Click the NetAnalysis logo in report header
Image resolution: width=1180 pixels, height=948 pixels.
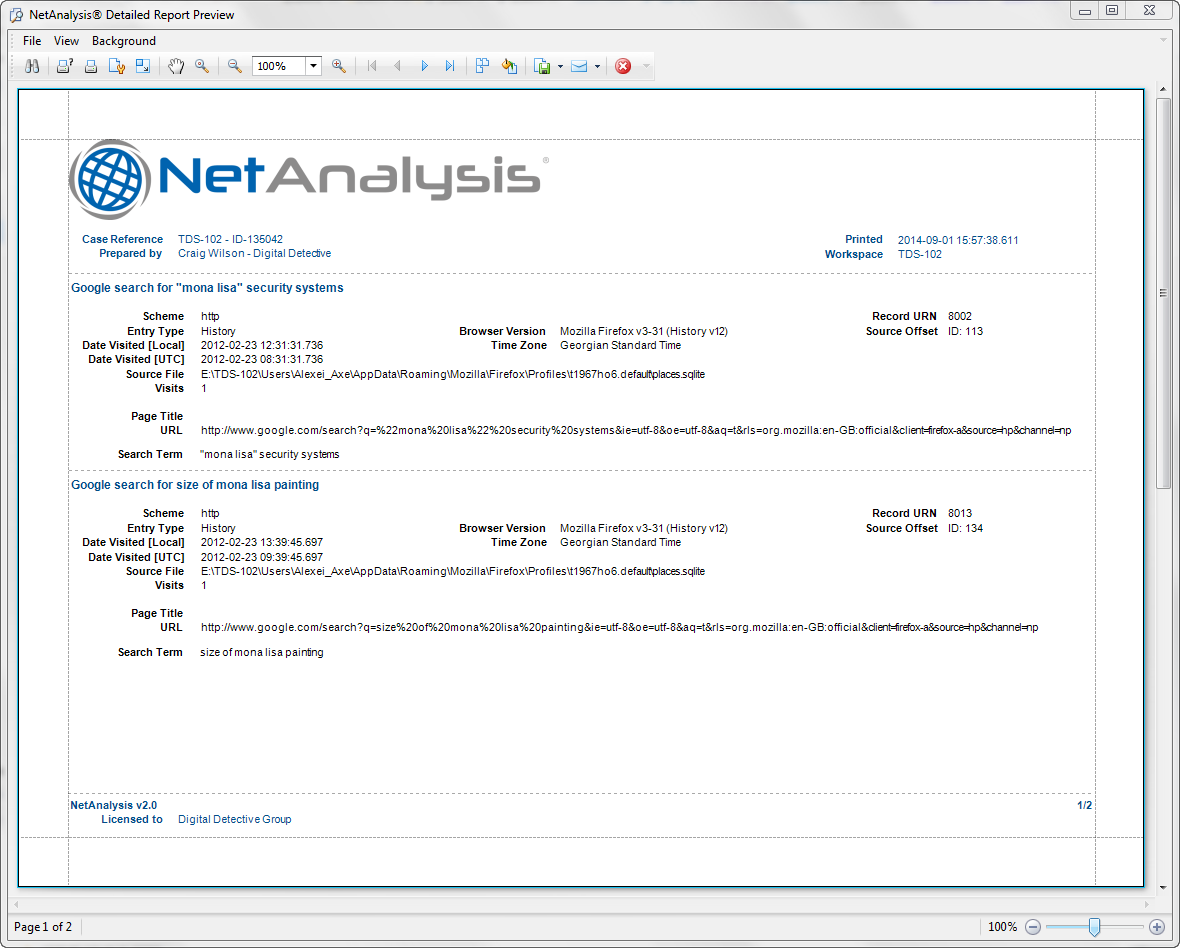pos(309,179)
